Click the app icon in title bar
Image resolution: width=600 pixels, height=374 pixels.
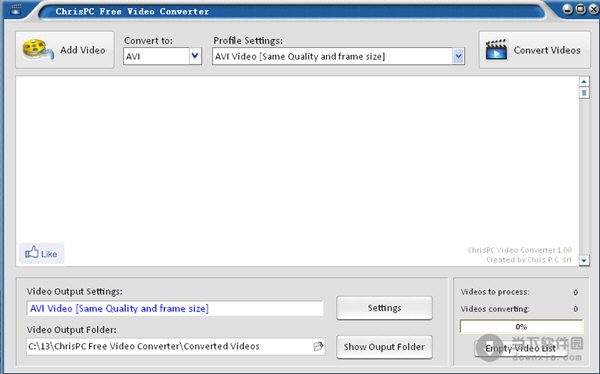click(x=16, y=10)
